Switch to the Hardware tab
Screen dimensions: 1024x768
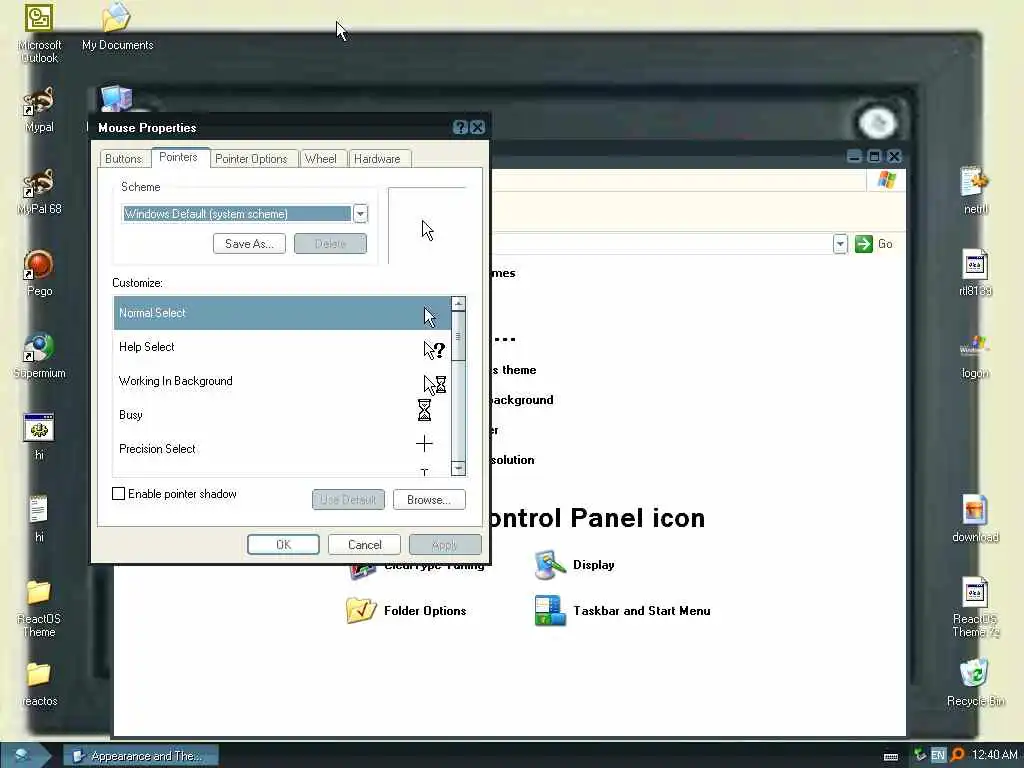(x=377, y=159)
